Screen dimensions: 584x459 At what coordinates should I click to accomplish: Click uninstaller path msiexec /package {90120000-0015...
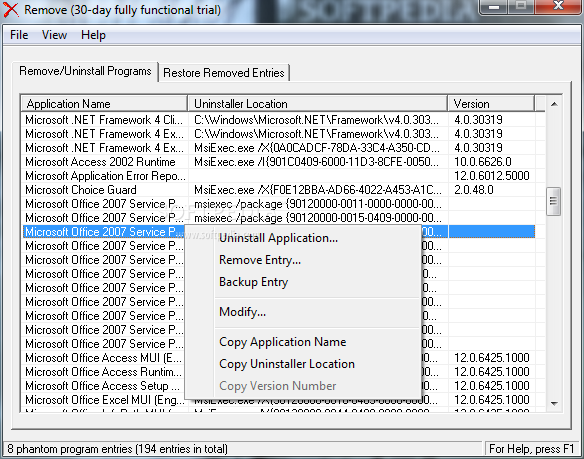(318, 218)
